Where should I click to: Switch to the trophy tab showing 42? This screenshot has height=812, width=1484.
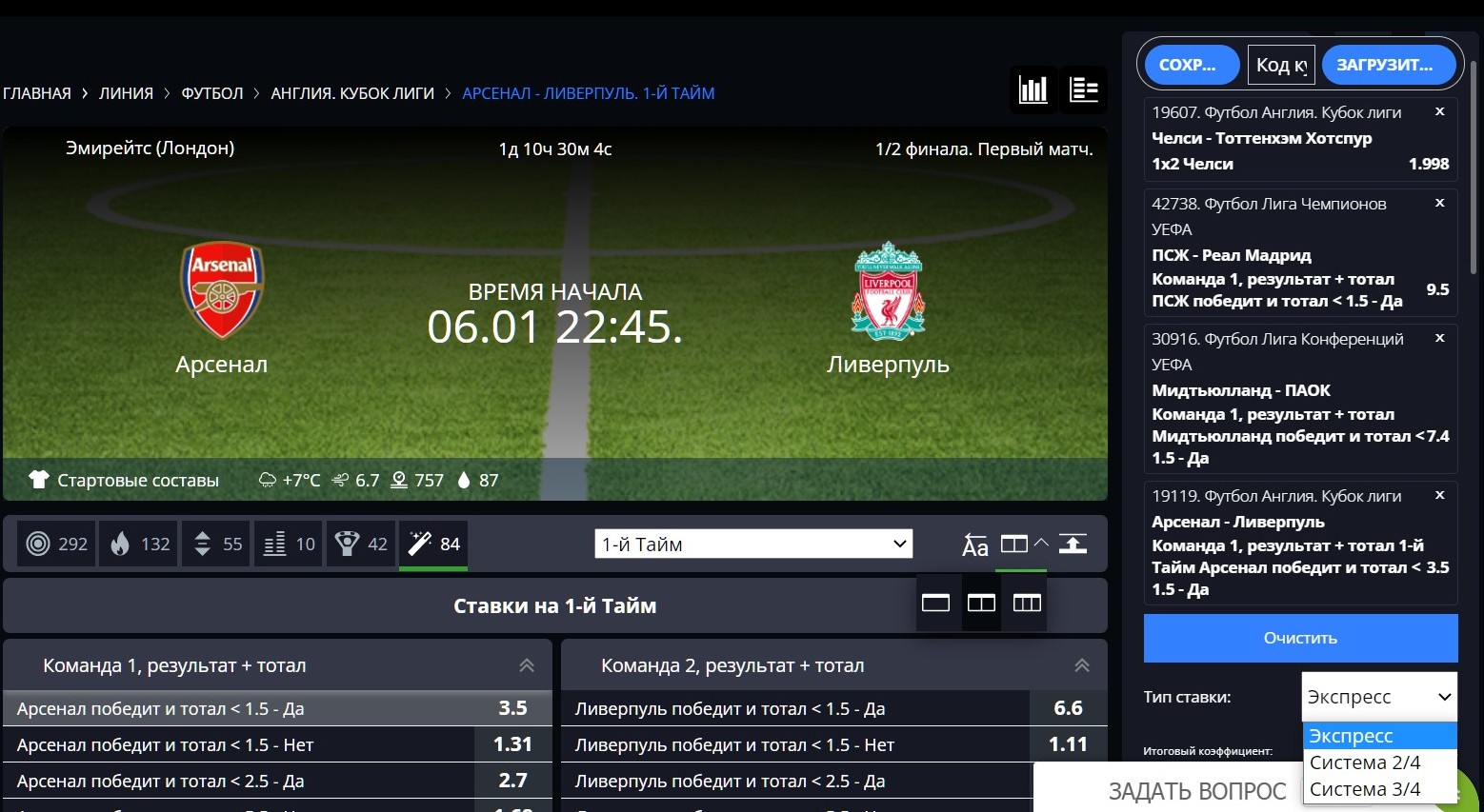coord(361,544)
